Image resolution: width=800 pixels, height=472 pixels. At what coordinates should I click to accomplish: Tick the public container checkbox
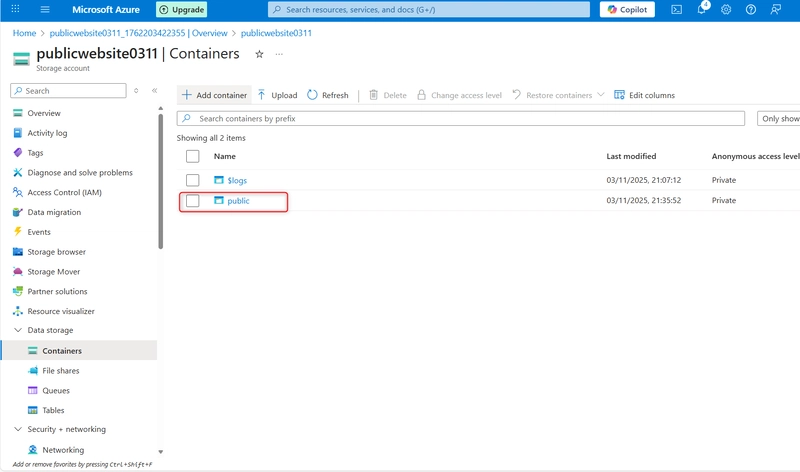[x=193, y=201]
